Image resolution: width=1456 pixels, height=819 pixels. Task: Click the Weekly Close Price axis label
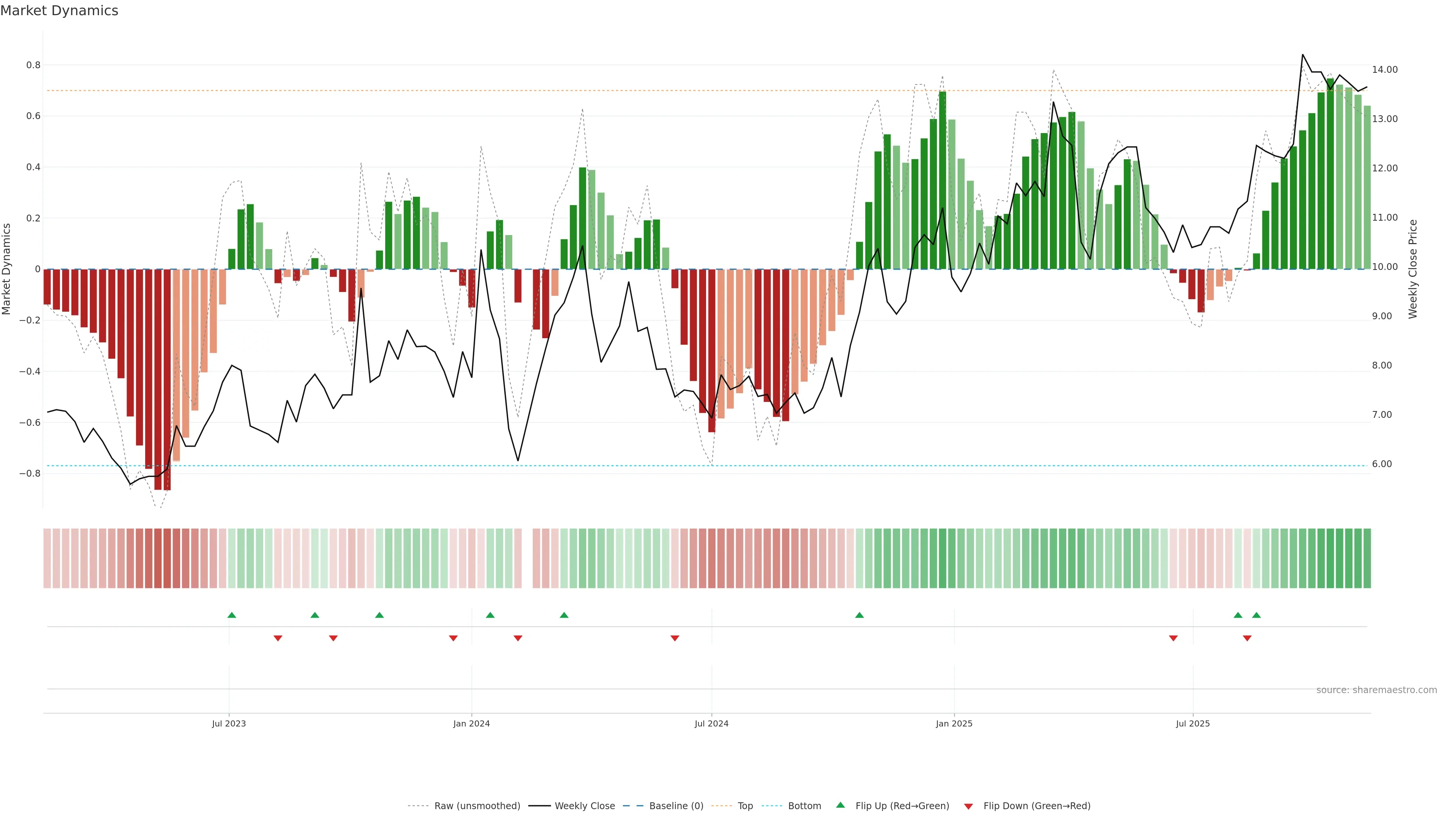click(x=1412, y=269)
